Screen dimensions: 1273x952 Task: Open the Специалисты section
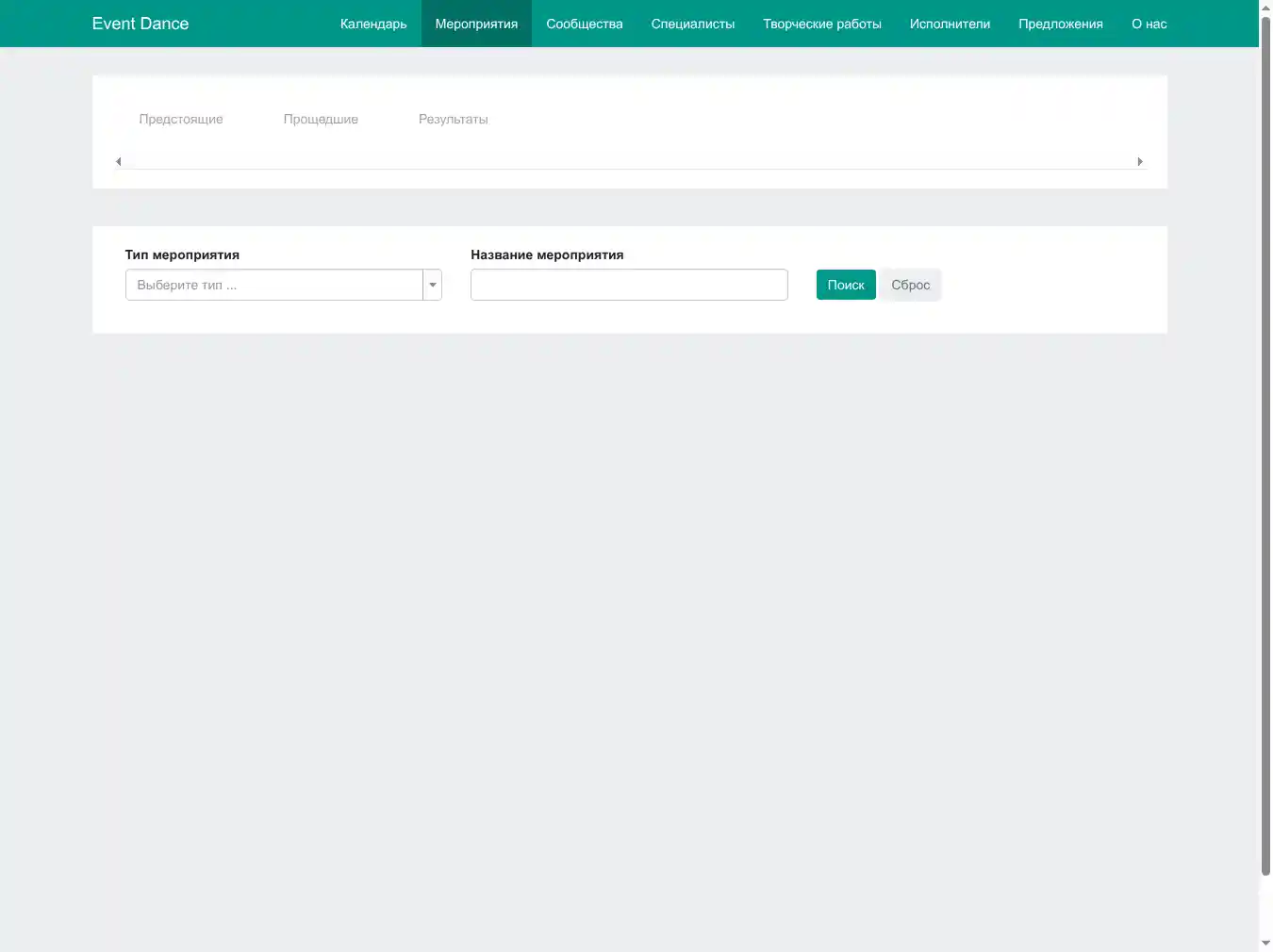click(x=692, y=24)
